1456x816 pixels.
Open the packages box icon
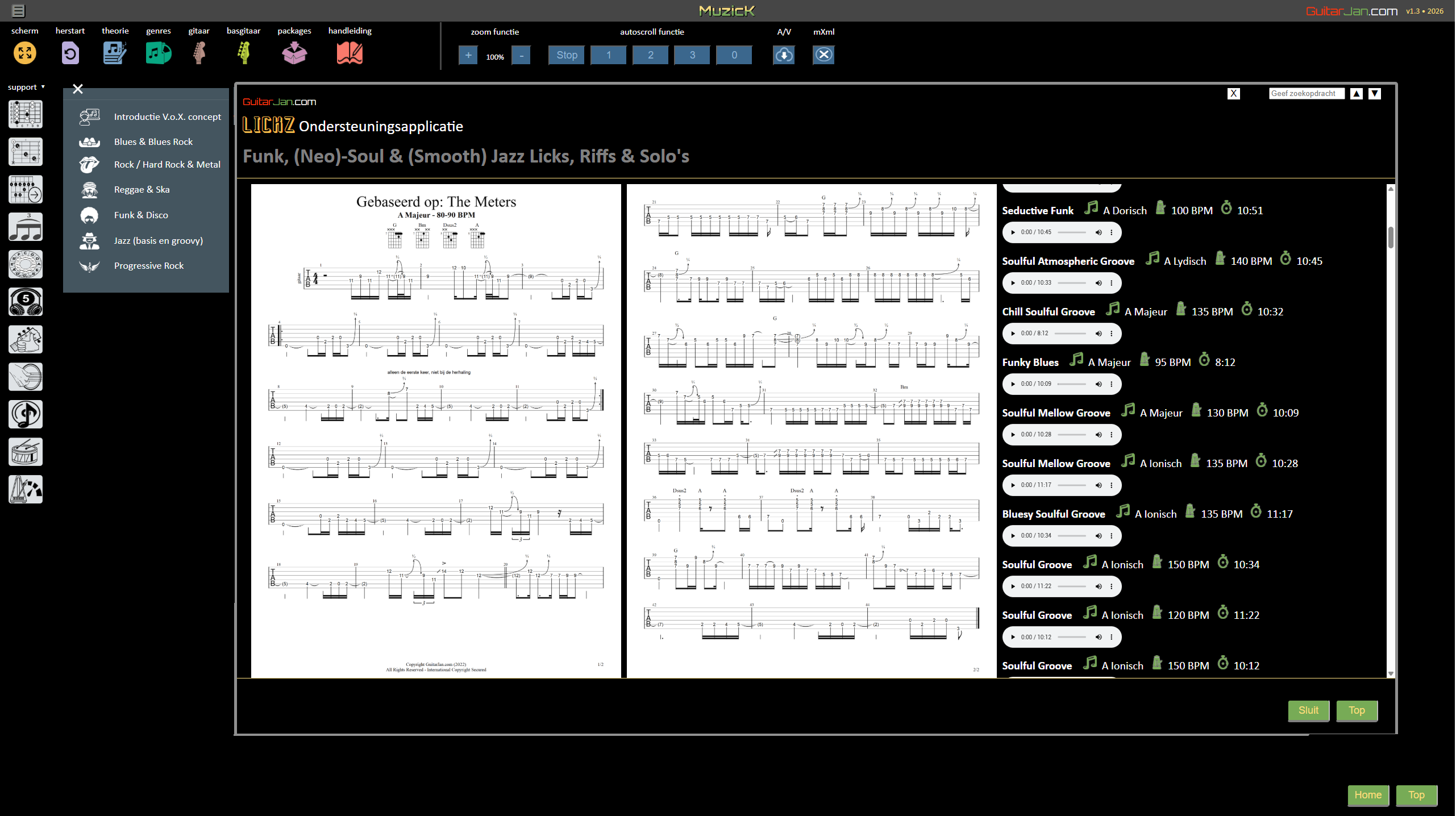(294, 53)
